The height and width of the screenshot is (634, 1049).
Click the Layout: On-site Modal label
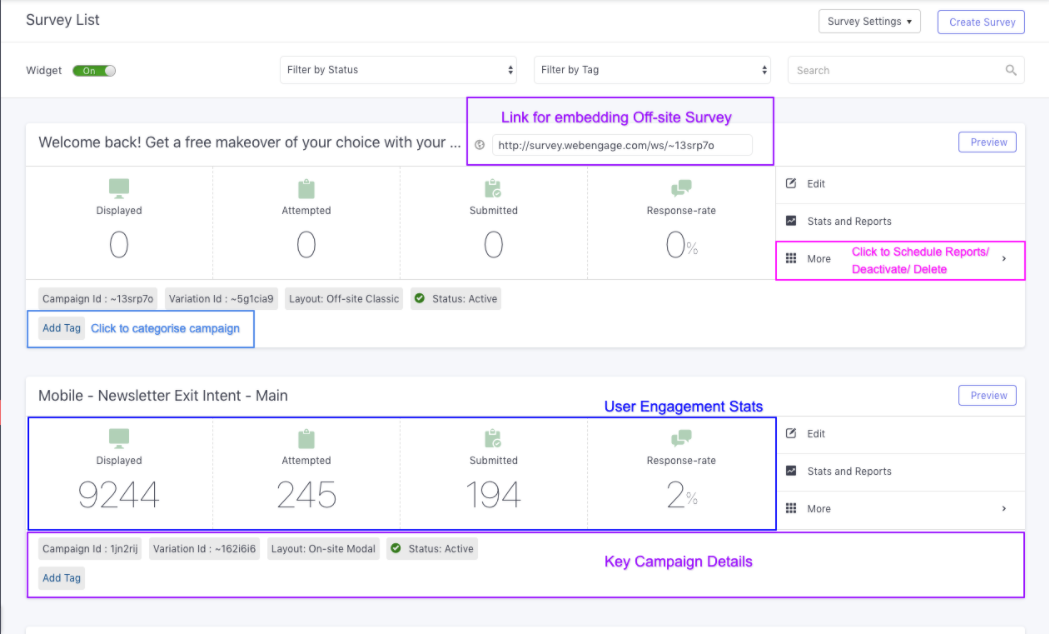click(x=323, y=549)
